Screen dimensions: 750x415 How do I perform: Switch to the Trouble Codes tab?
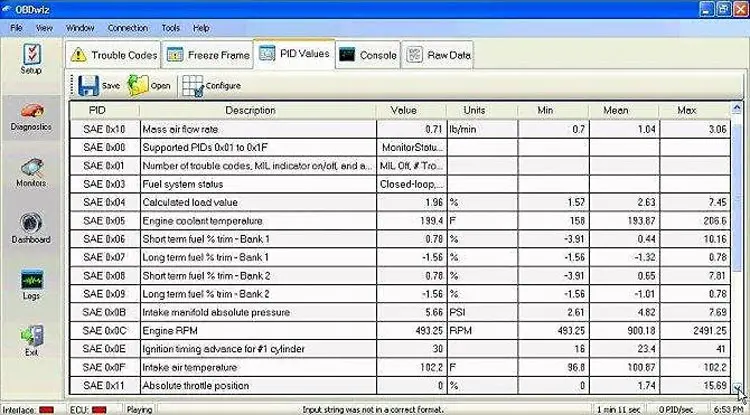(113, 55)
